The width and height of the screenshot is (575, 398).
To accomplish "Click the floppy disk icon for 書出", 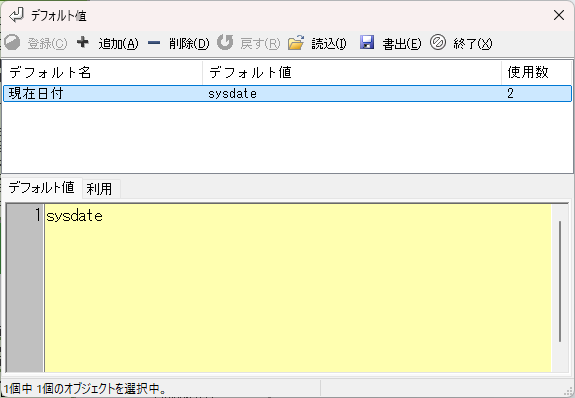I will pyautogui.click(x=367, y=42).
